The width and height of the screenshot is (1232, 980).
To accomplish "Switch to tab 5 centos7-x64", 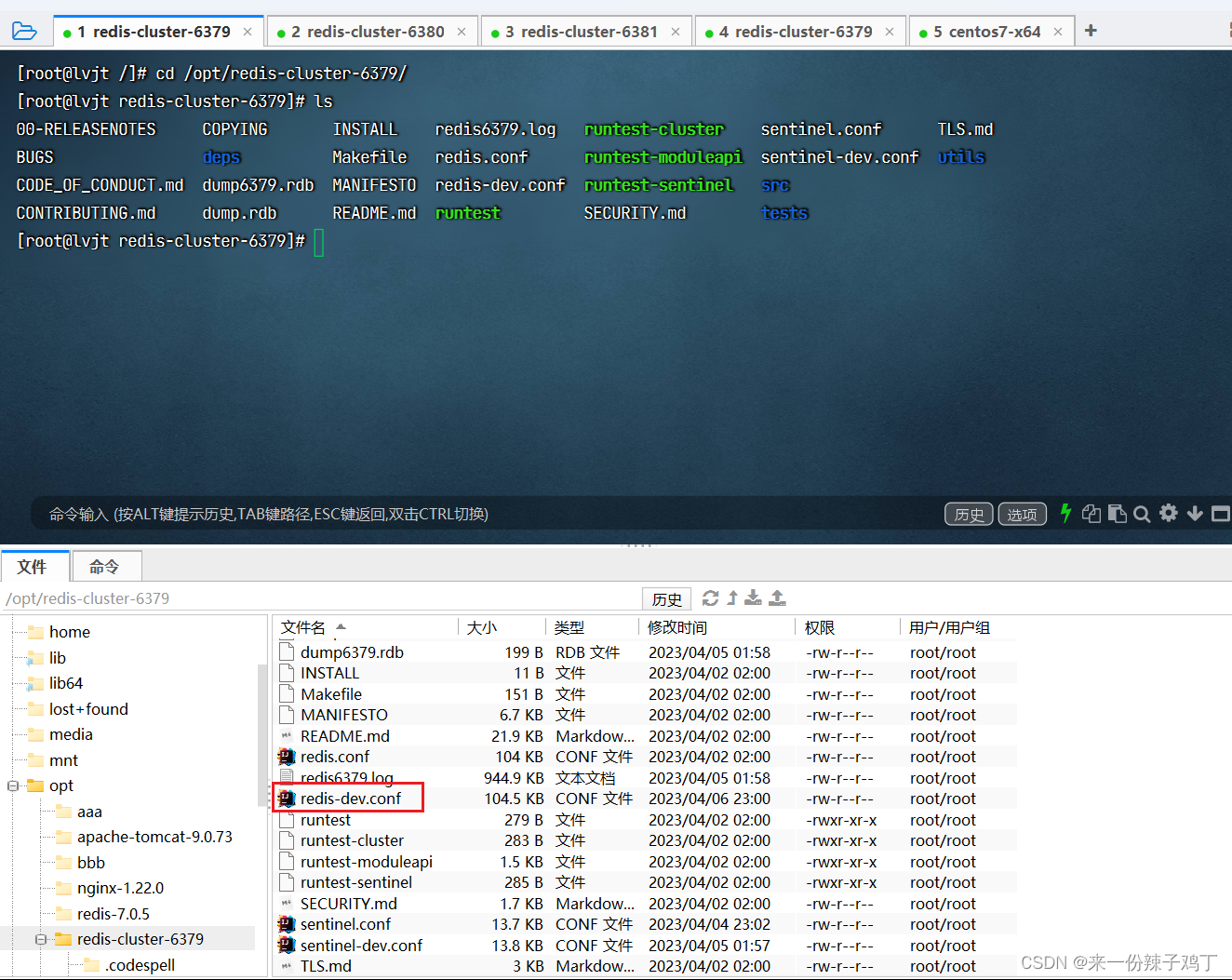I will click(991, 32).
